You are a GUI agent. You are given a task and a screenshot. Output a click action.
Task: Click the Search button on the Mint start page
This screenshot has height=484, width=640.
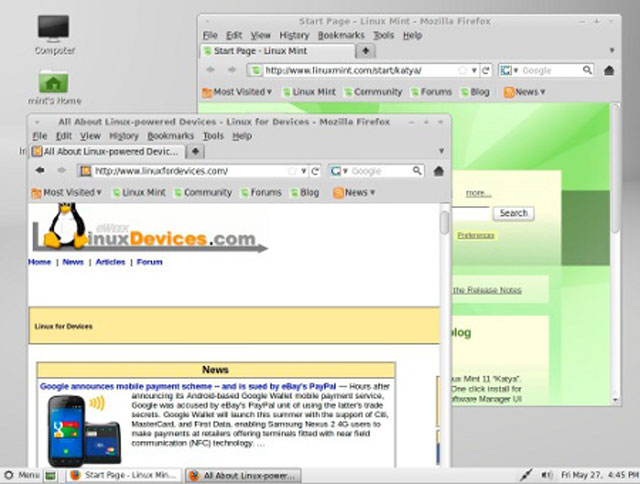(513, 213)
